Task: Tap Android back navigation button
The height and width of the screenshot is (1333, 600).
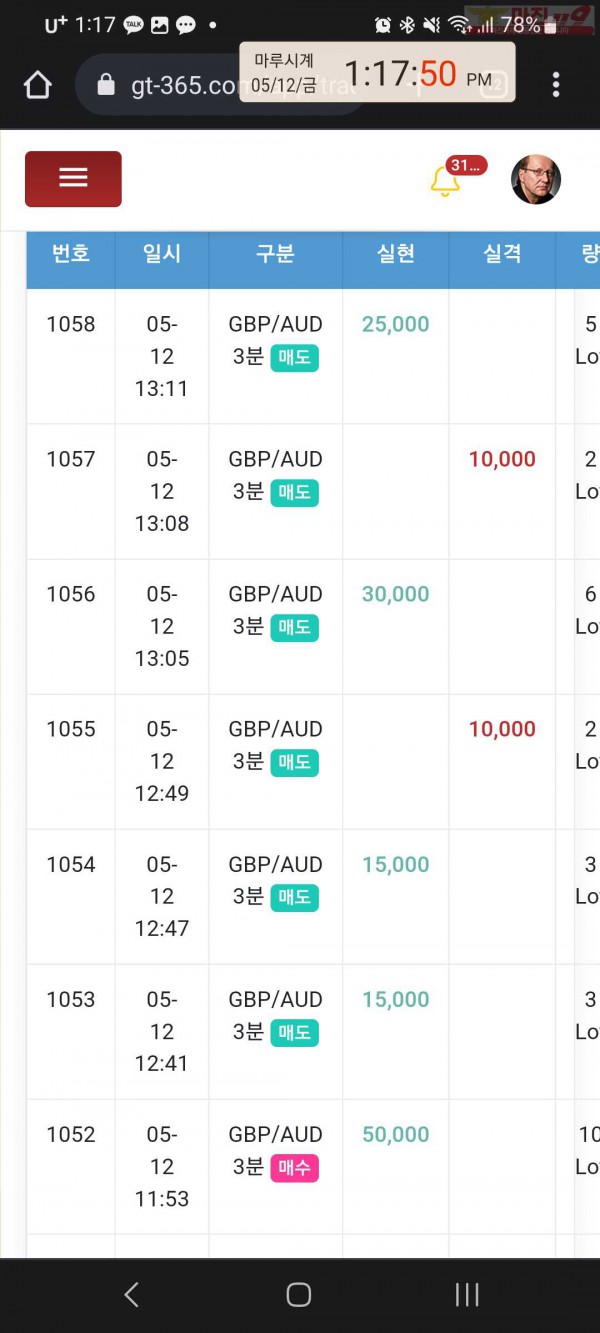Action: 131,1295
